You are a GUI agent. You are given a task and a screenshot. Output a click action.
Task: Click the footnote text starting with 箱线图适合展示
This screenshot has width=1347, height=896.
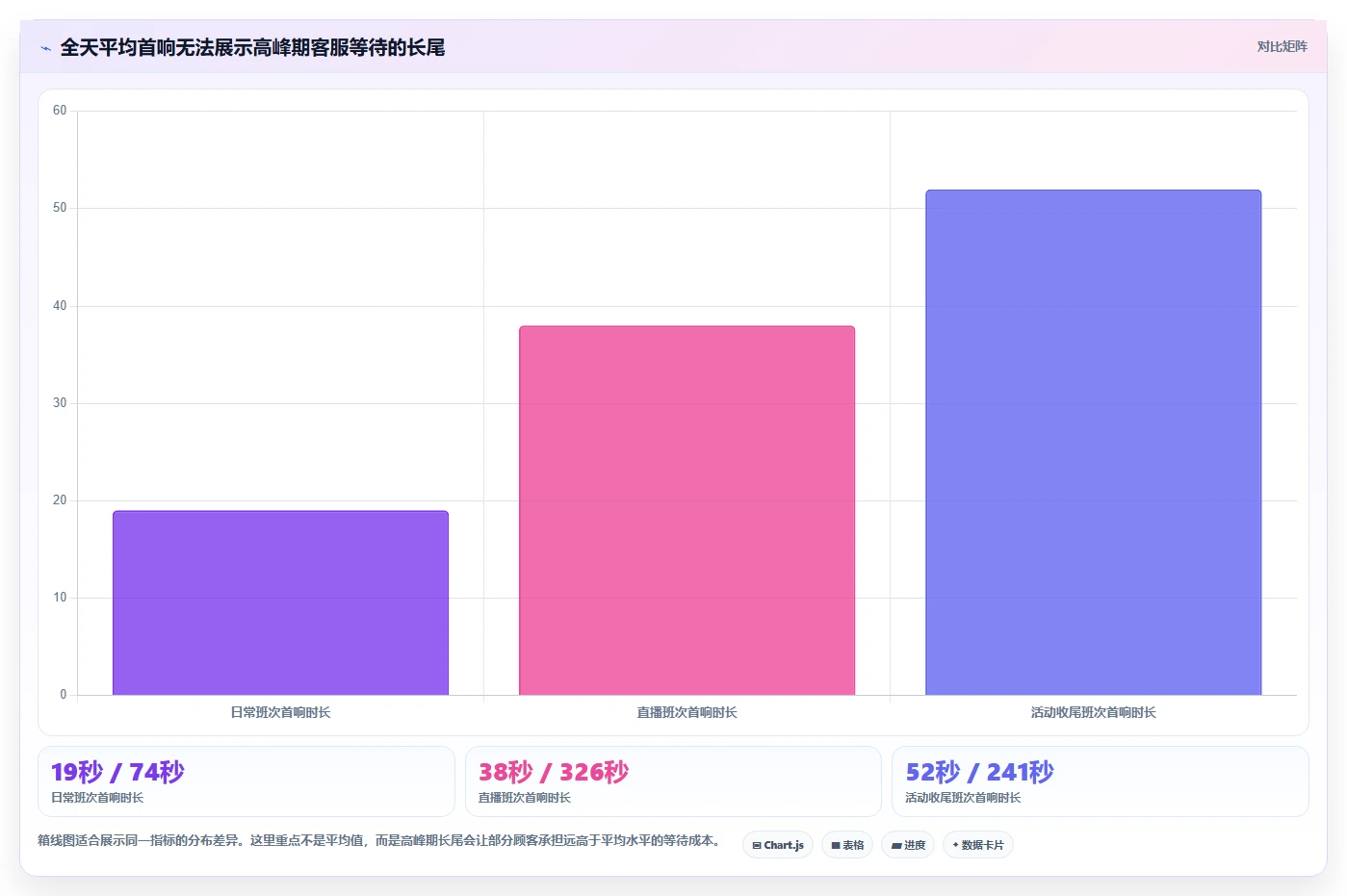point(381,840)
